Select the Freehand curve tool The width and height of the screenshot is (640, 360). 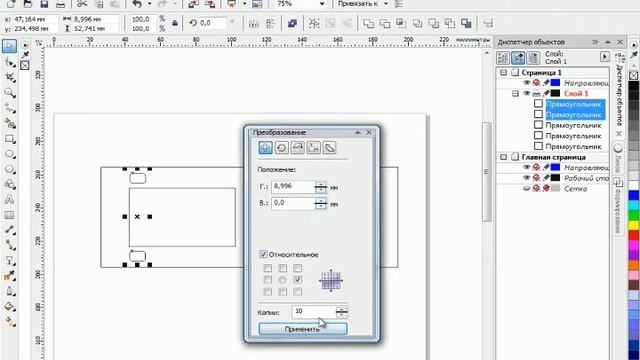coord(9,108)
